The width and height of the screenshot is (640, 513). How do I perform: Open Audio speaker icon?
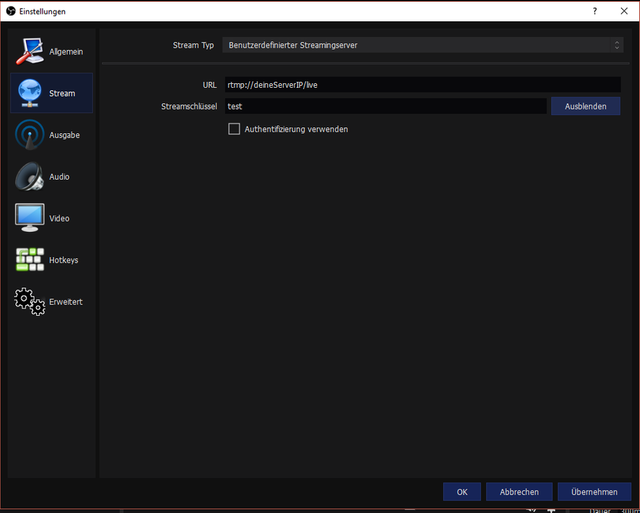pos(30,176)
